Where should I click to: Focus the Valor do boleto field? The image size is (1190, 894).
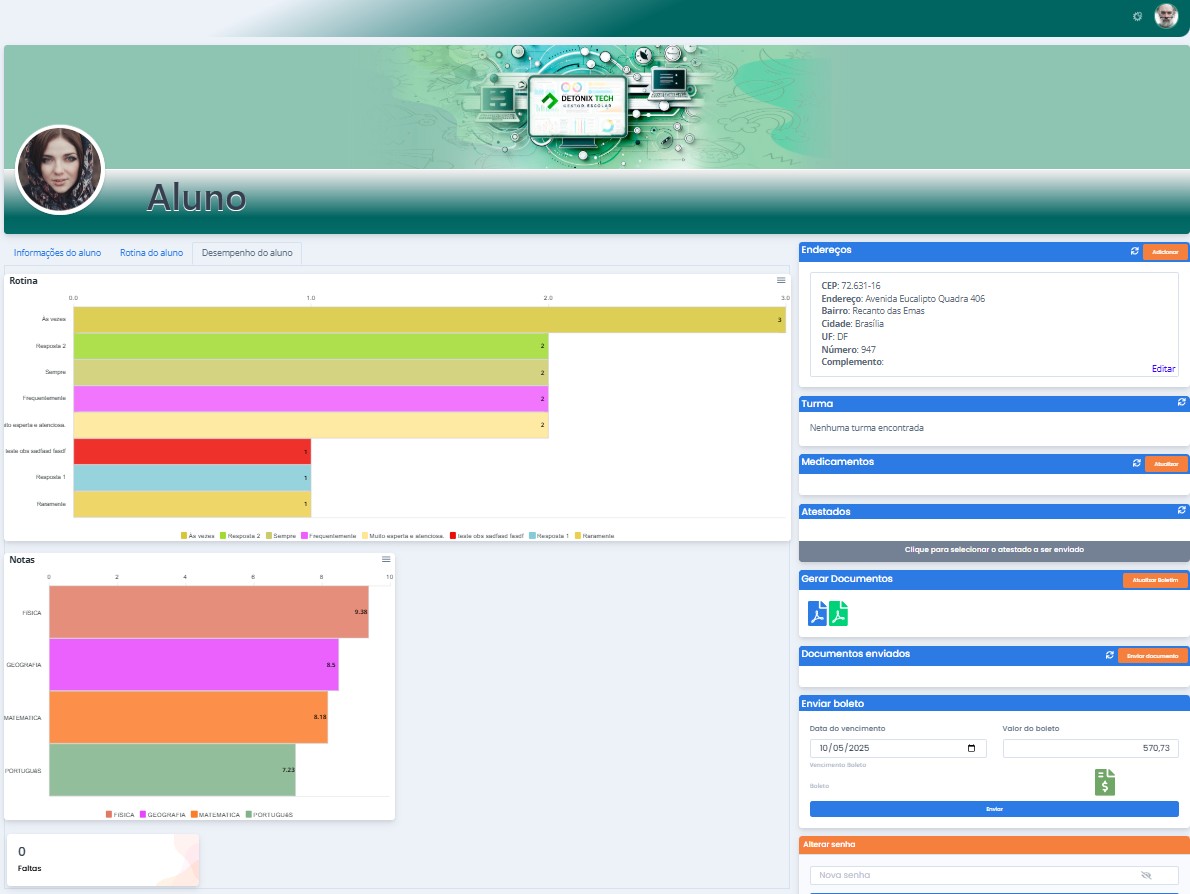(1091, 748)
